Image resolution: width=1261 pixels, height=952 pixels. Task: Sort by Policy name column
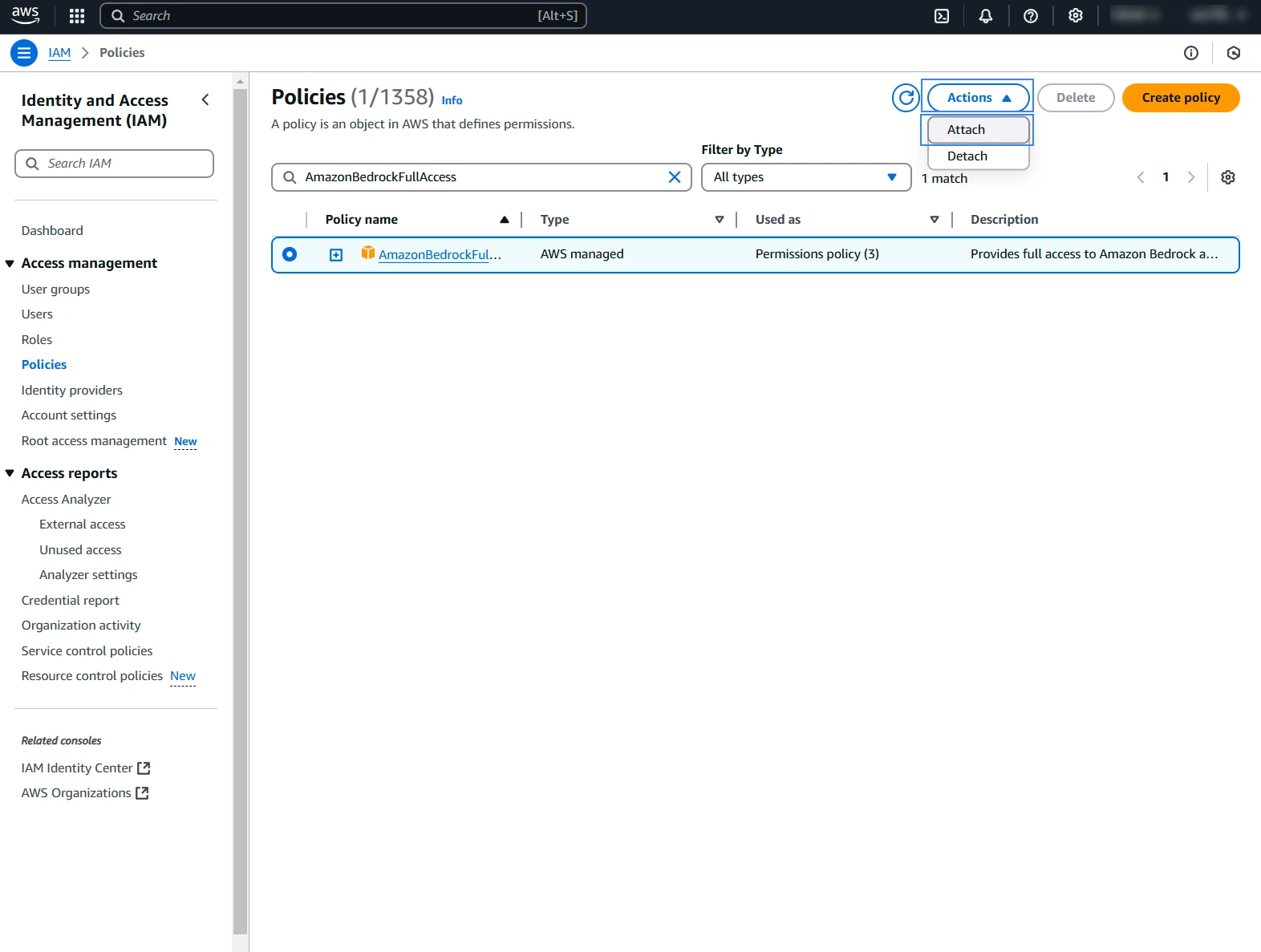505,220
